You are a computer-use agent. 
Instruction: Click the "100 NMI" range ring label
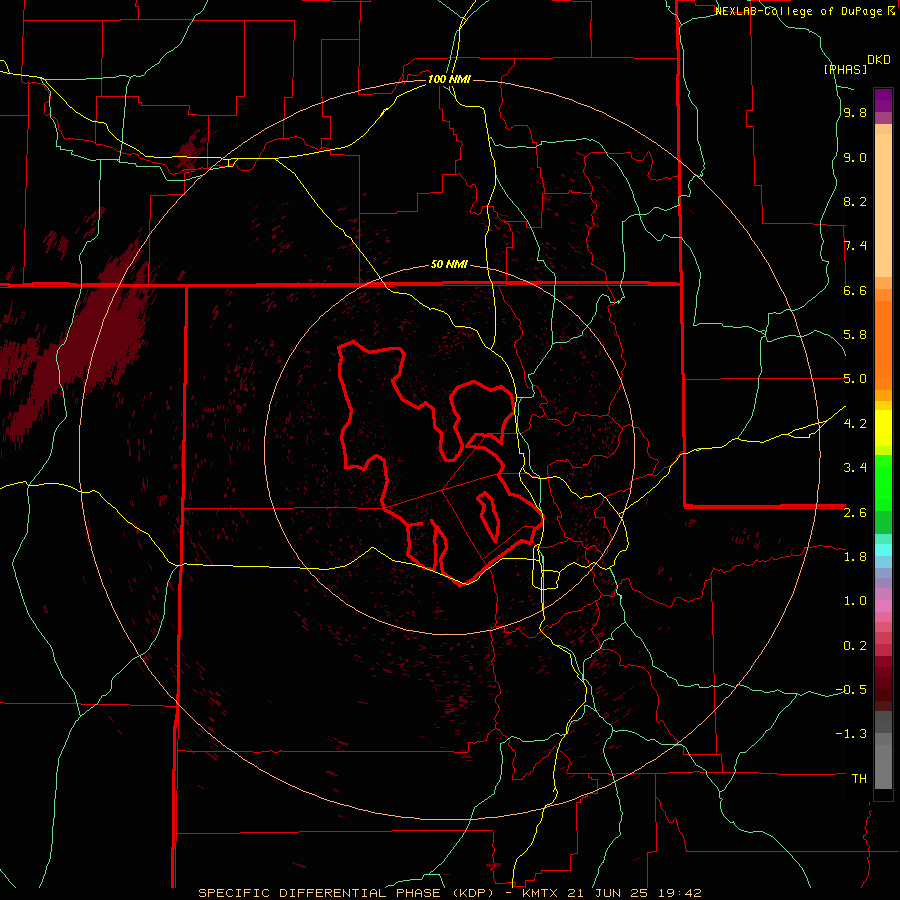click(x=449, y=79)
